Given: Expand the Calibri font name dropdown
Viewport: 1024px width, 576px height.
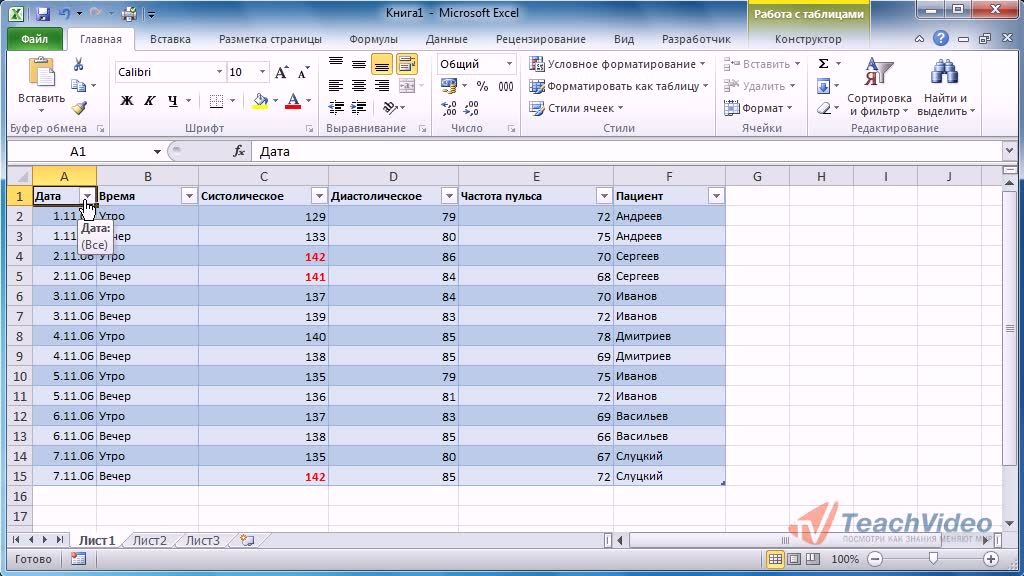Looking at the screenshot, I should click(x=219, y=73).
